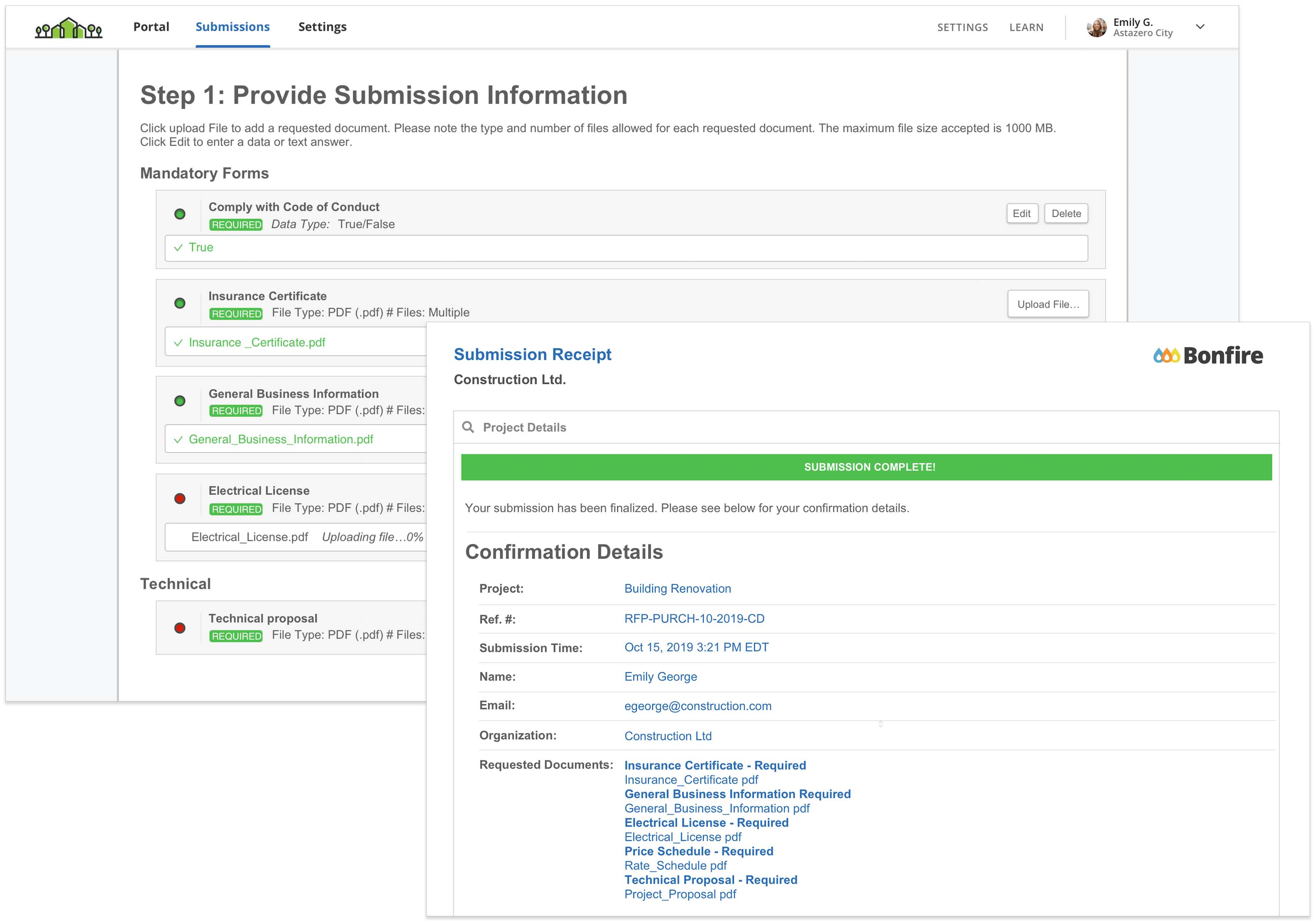Click red status dot for Electrical License
The height and width of the screenshot is (924, 1316).
(180, 499)
